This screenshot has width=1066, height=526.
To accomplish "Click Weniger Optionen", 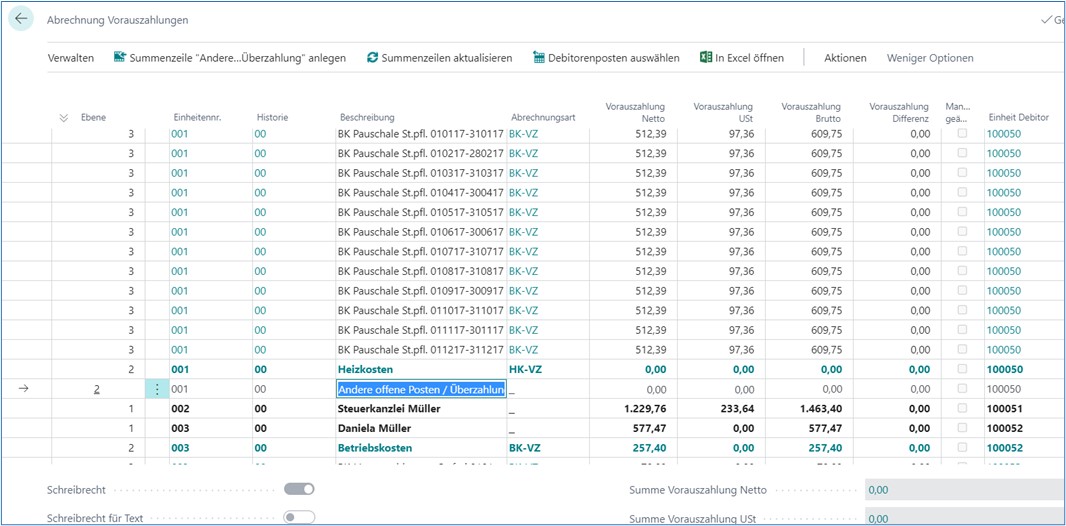I will pyautogui.click(x=930, y=58).
